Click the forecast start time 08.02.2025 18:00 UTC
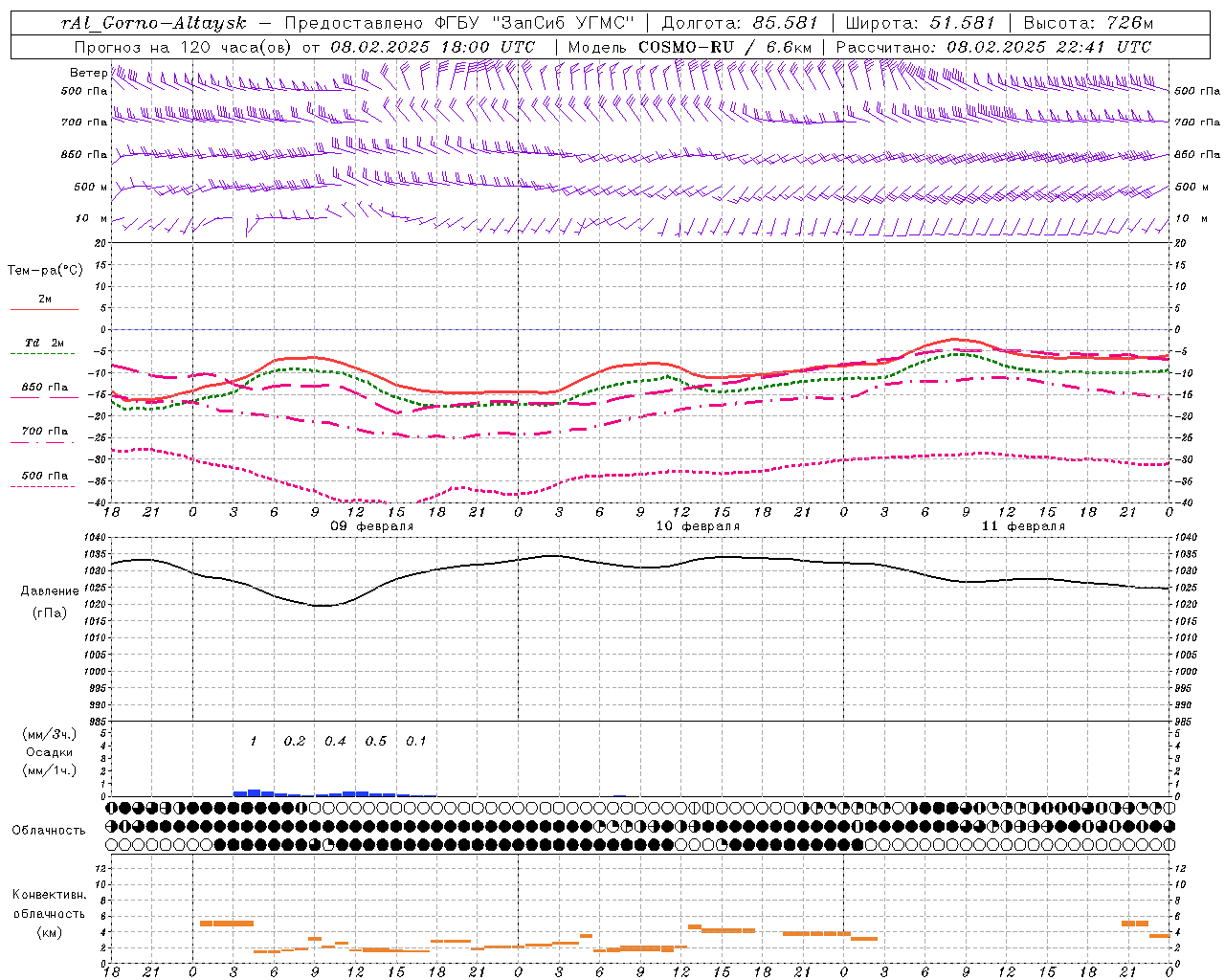Viewport: 1225px width, 980px height. tap(433, 47)
